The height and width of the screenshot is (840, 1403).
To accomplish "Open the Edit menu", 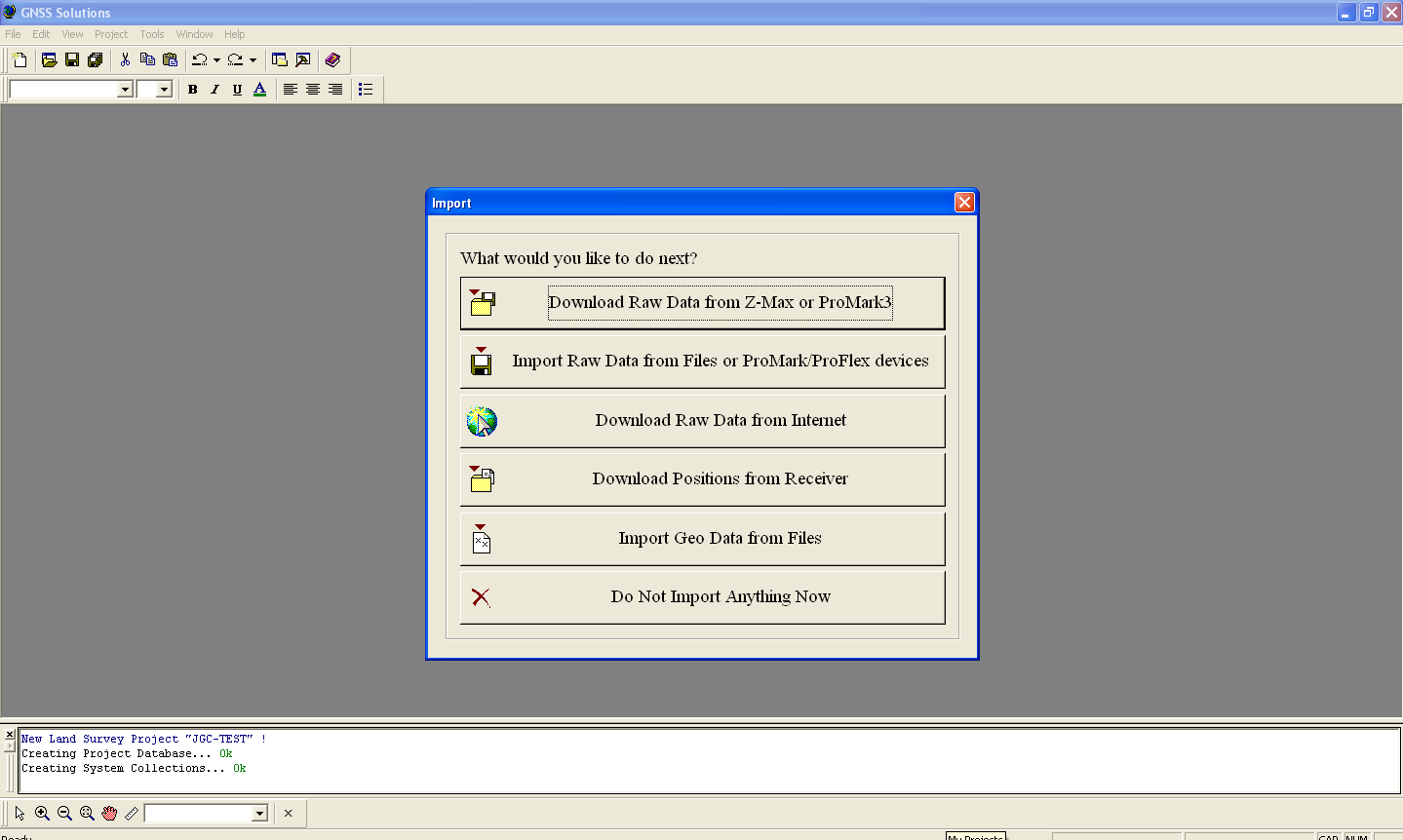I will point(41,34).
